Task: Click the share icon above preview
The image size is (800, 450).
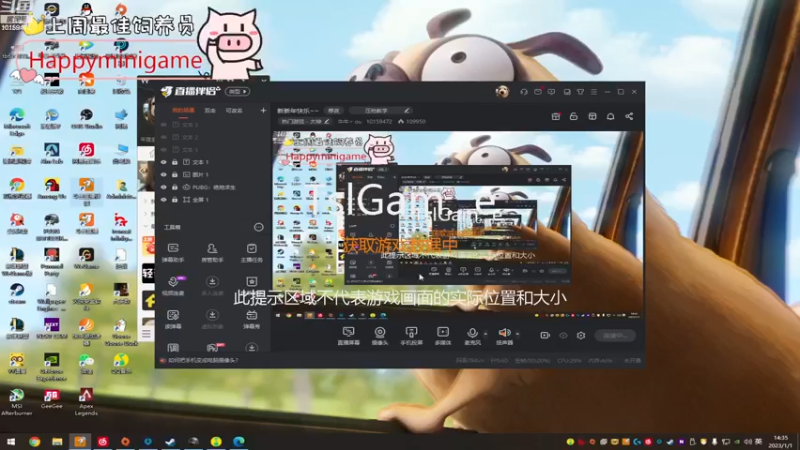Action: point(629,116)
